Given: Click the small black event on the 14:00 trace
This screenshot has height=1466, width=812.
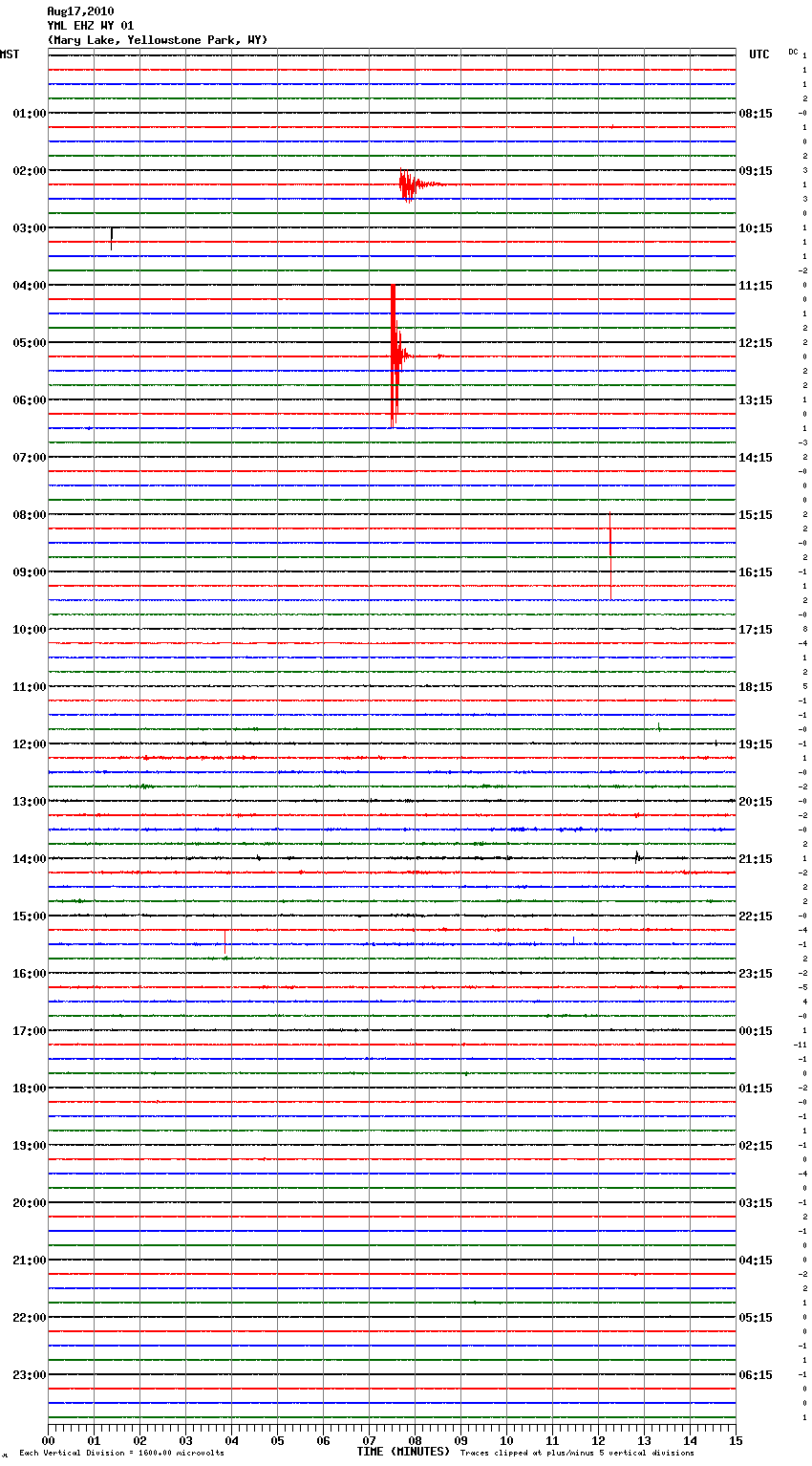Looking at the screenshot, I should pyautogui.click(x=637, y=857).
